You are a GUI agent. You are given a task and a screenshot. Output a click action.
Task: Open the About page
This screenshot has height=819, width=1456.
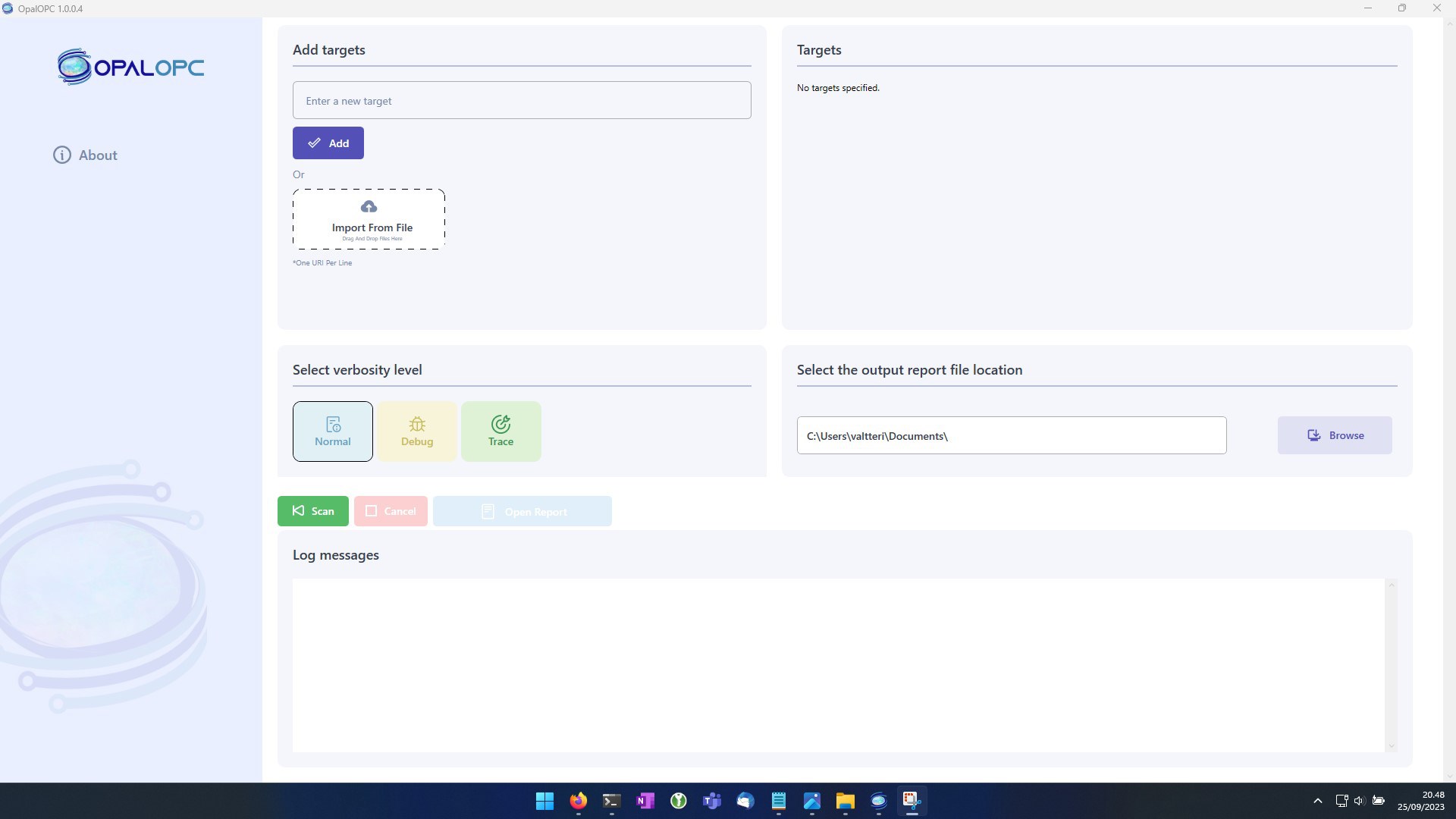point(85,155)
